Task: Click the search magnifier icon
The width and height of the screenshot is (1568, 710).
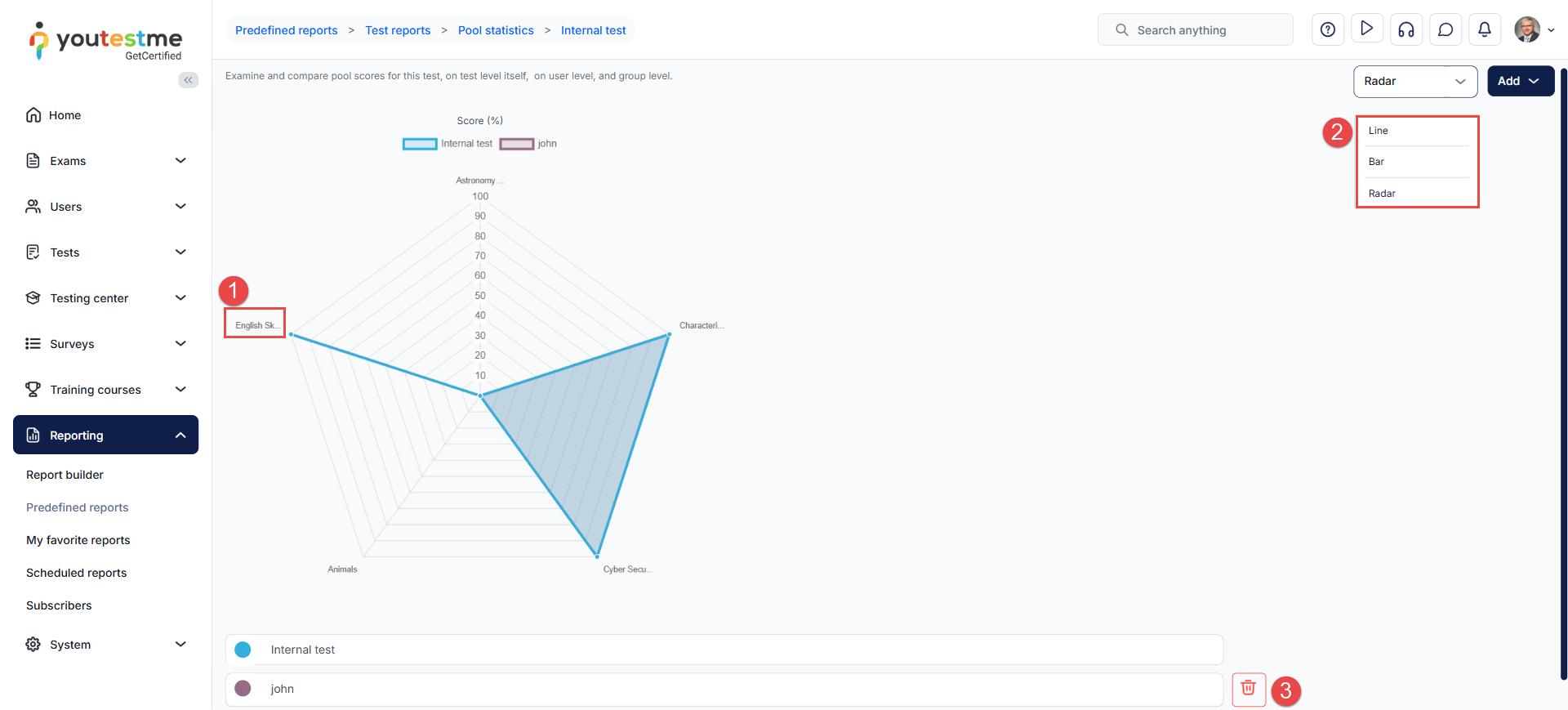Action: [x=1122, y=30]
